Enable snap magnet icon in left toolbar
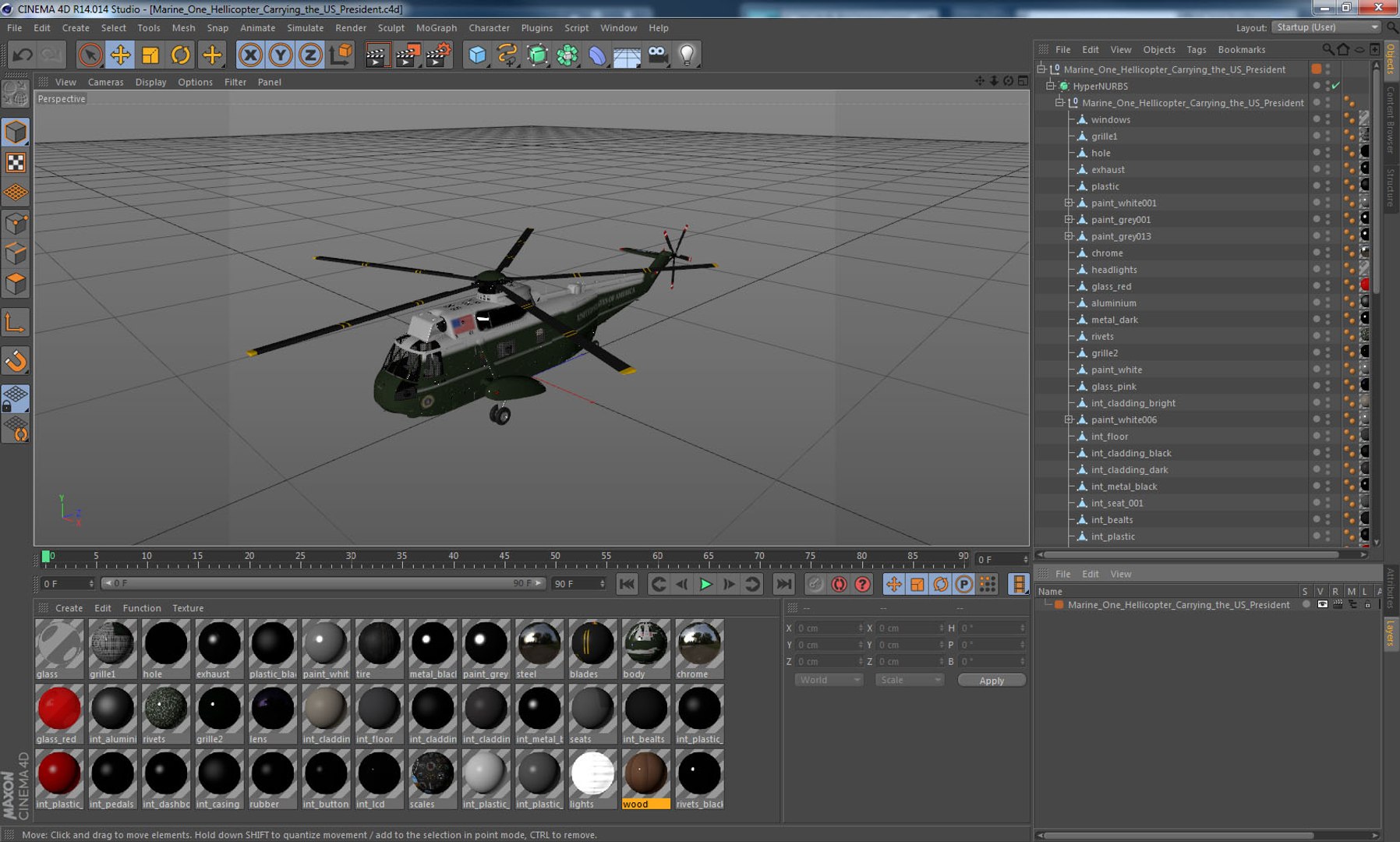1400x842 pixels. [x=16, y=361]
